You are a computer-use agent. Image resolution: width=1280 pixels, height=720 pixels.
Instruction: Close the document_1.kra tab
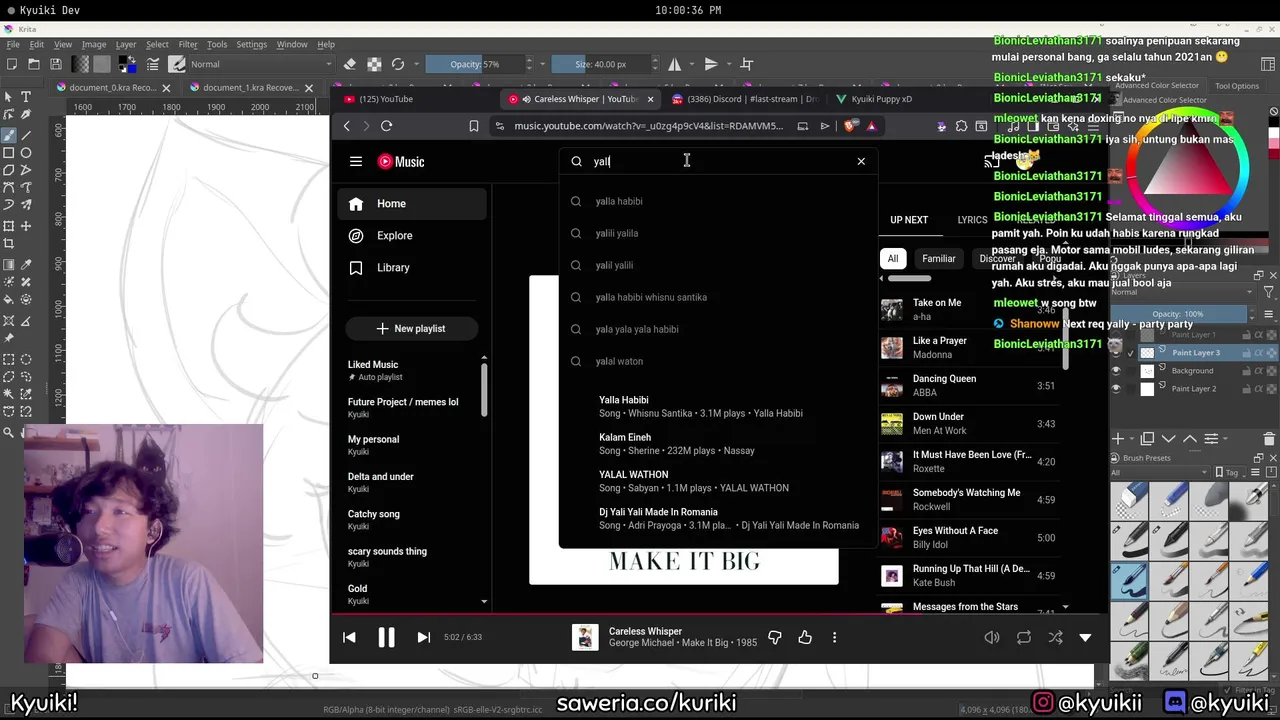tap(311, 87)
